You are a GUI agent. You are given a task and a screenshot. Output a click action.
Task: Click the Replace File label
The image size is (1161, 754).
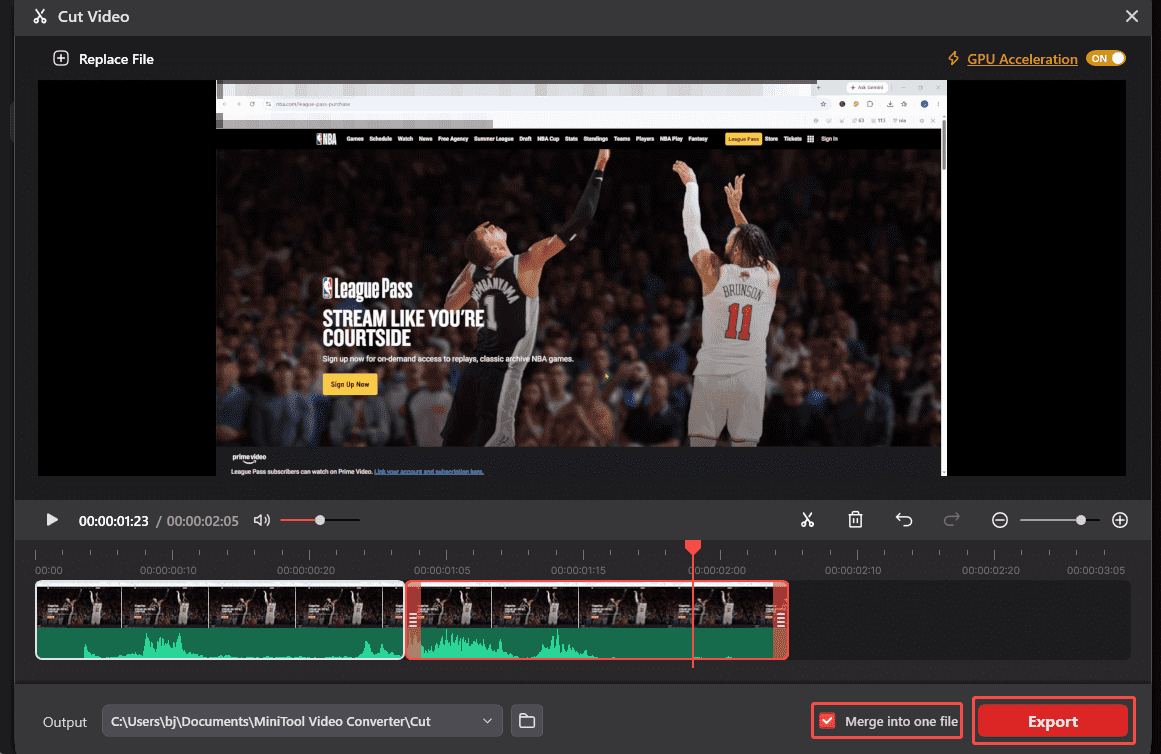[x=116, y=59]
